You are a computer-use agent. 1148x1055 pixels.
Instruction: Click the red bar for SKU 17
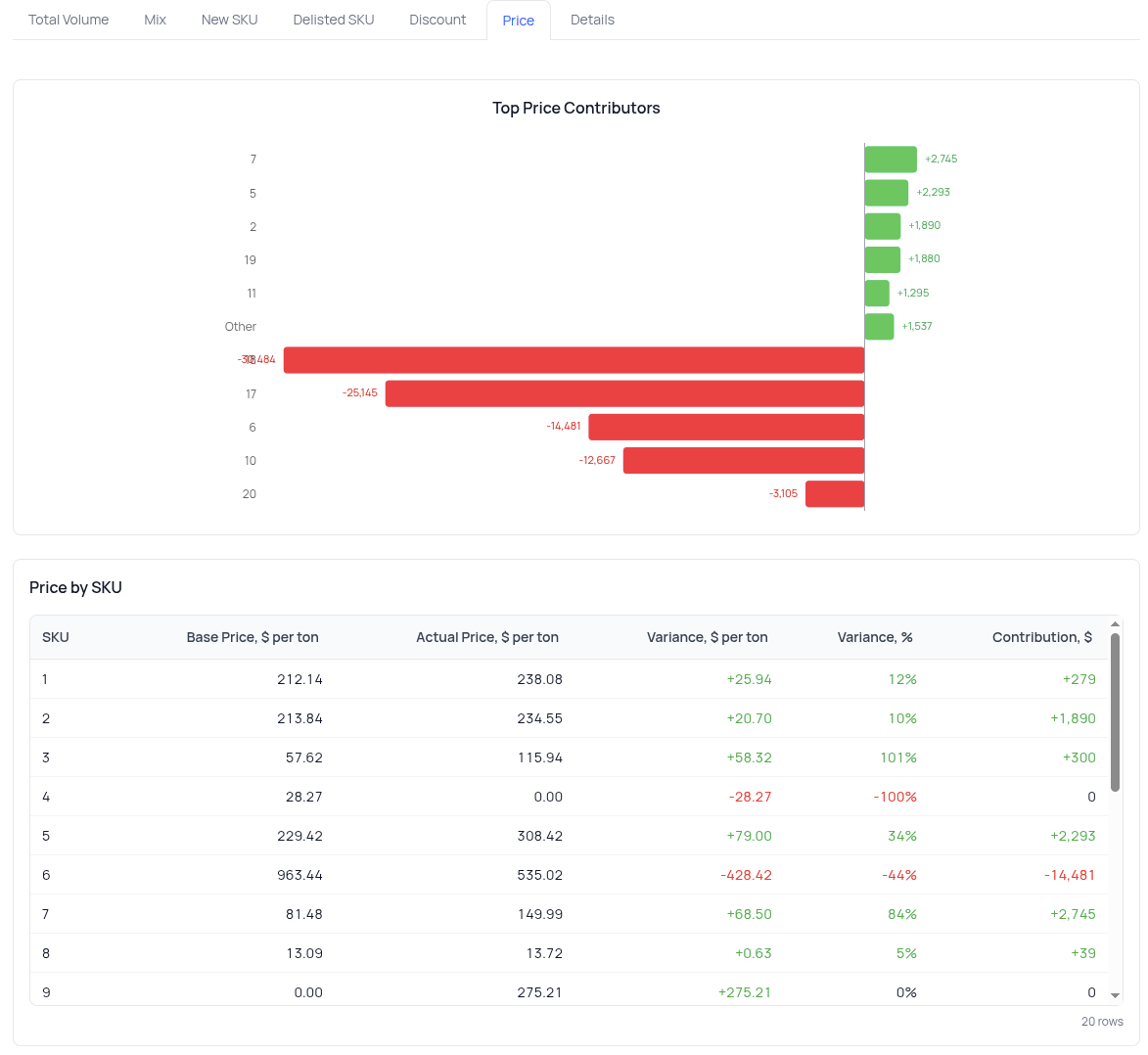[x=624, y=393]
